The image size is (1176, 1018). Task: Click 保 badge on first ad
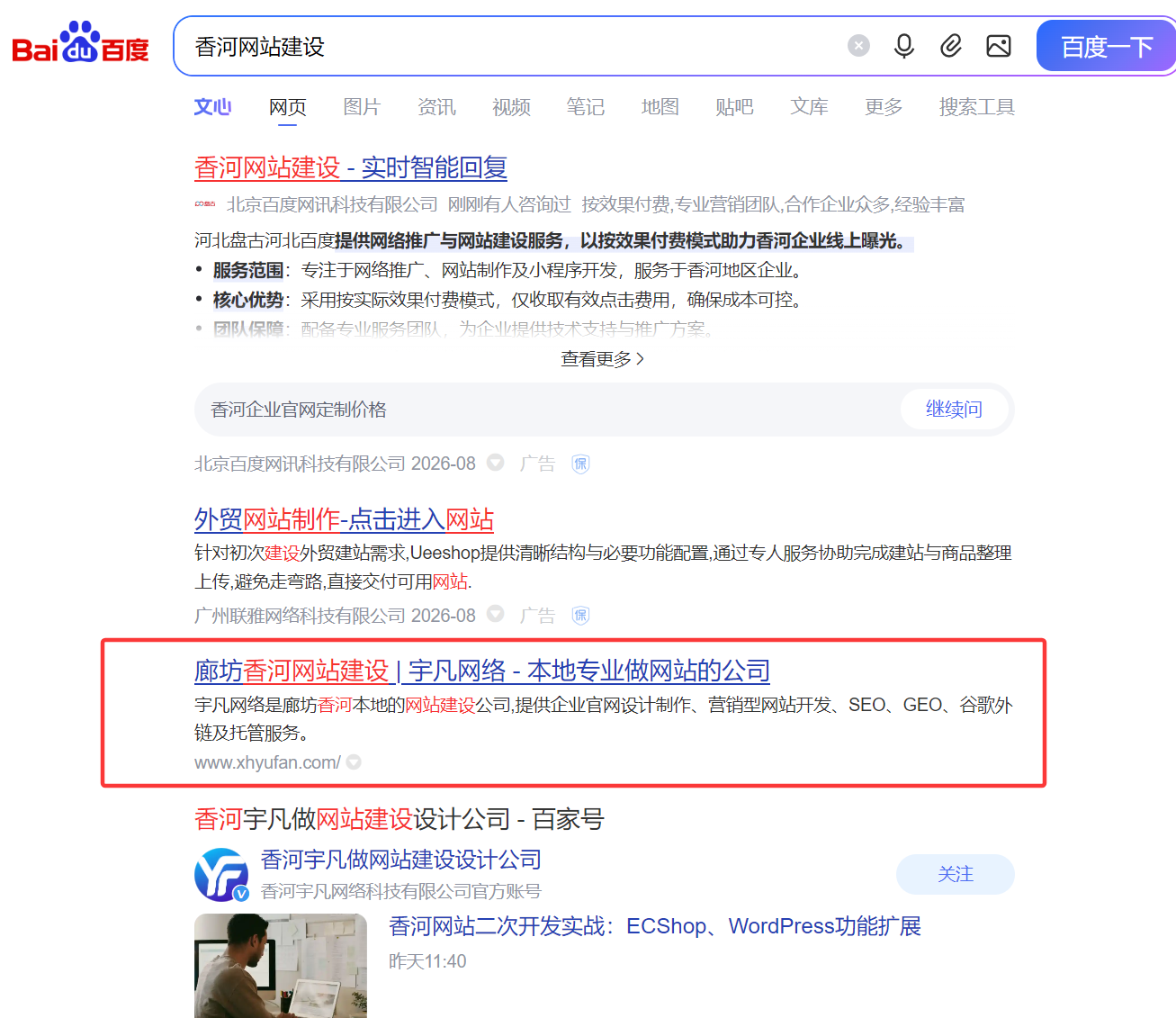581,464
